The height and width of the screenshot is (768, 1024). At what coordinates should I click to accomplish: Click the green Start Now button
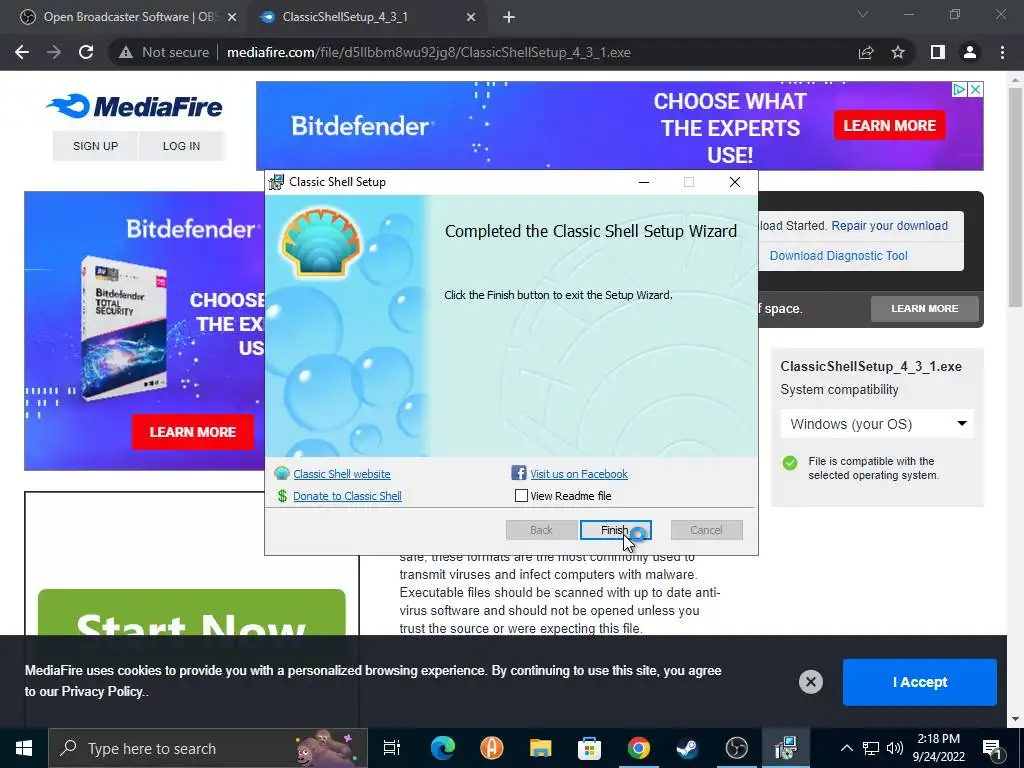click(191, 612)
